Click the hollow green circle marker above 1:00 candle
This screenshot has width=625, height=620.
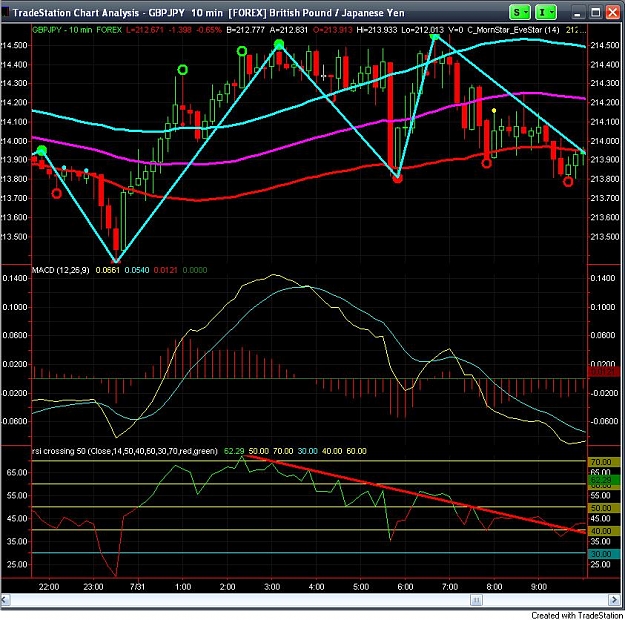click(x=183, y=70)
